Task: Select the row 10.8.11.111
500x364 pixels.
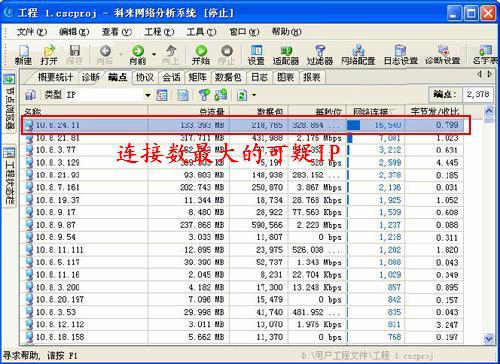Action: click(242, 250)
